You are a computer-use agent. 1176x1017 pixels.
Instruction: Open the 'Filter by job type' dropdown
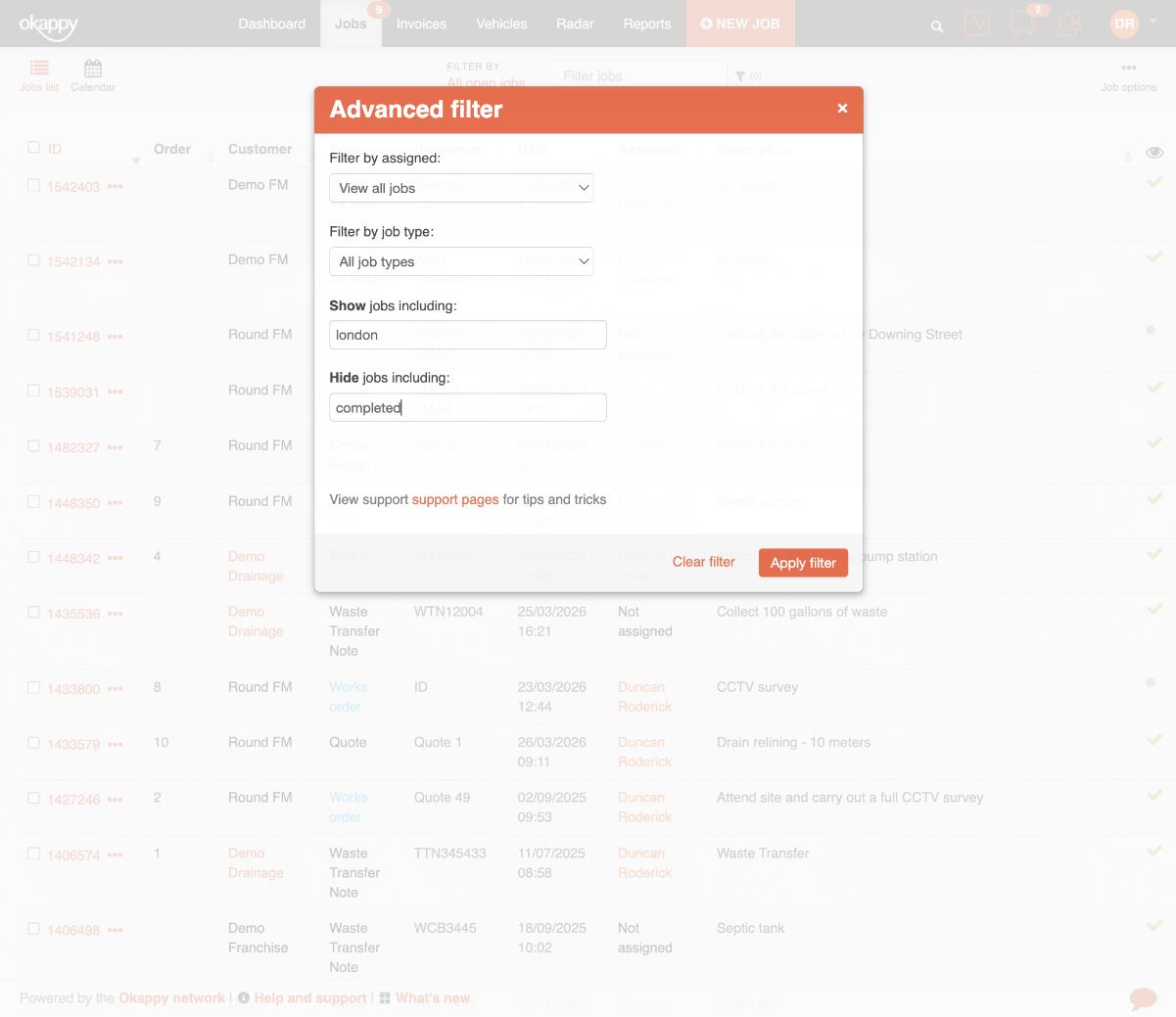[461, 261]
